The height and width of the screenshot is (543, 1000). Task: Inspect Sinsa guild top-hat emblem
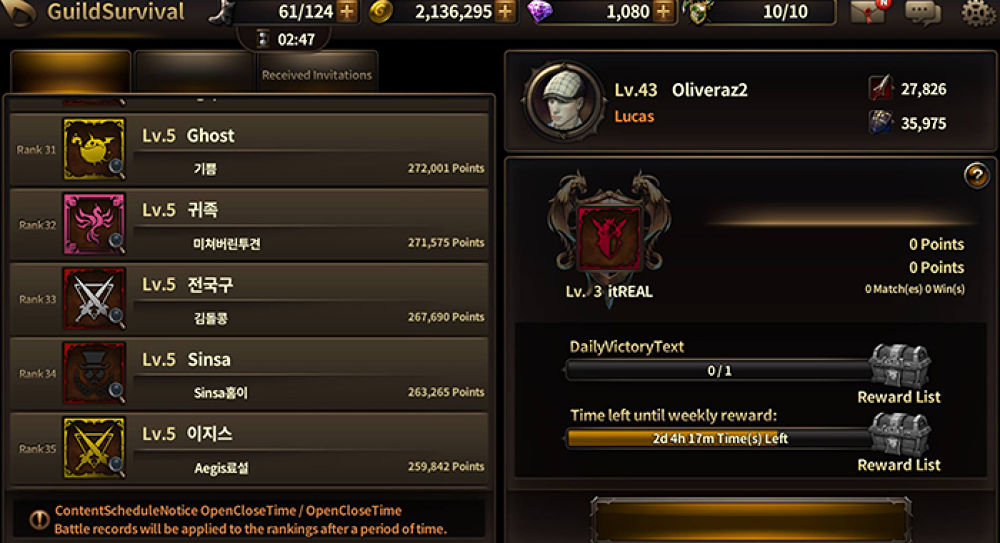(94, 373)
